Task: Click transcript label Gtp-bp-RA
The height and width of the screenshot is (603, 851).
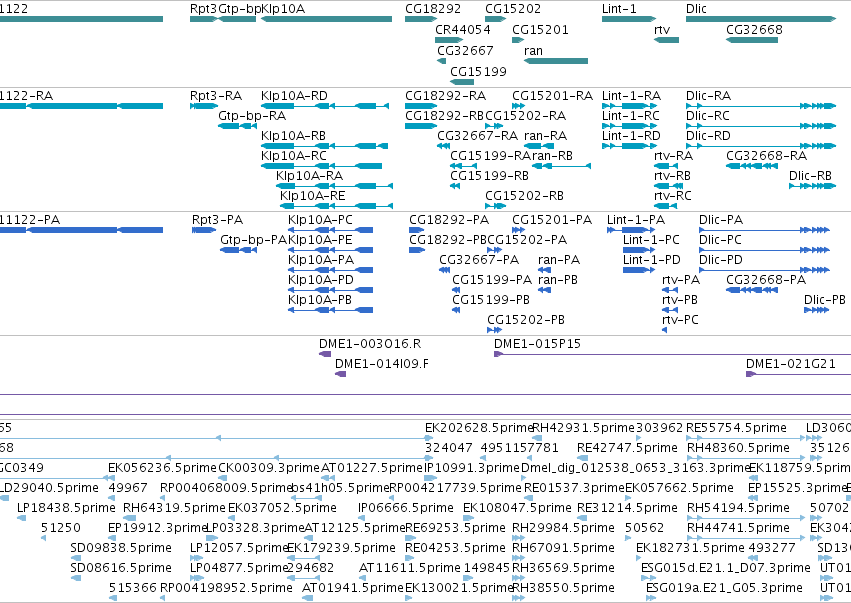Action: pos(252,116)
